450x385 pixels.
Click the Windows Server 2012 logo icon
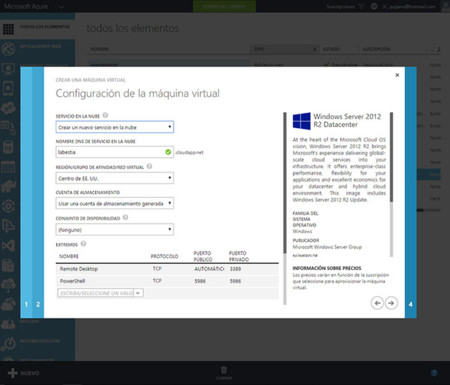[302, 121]
